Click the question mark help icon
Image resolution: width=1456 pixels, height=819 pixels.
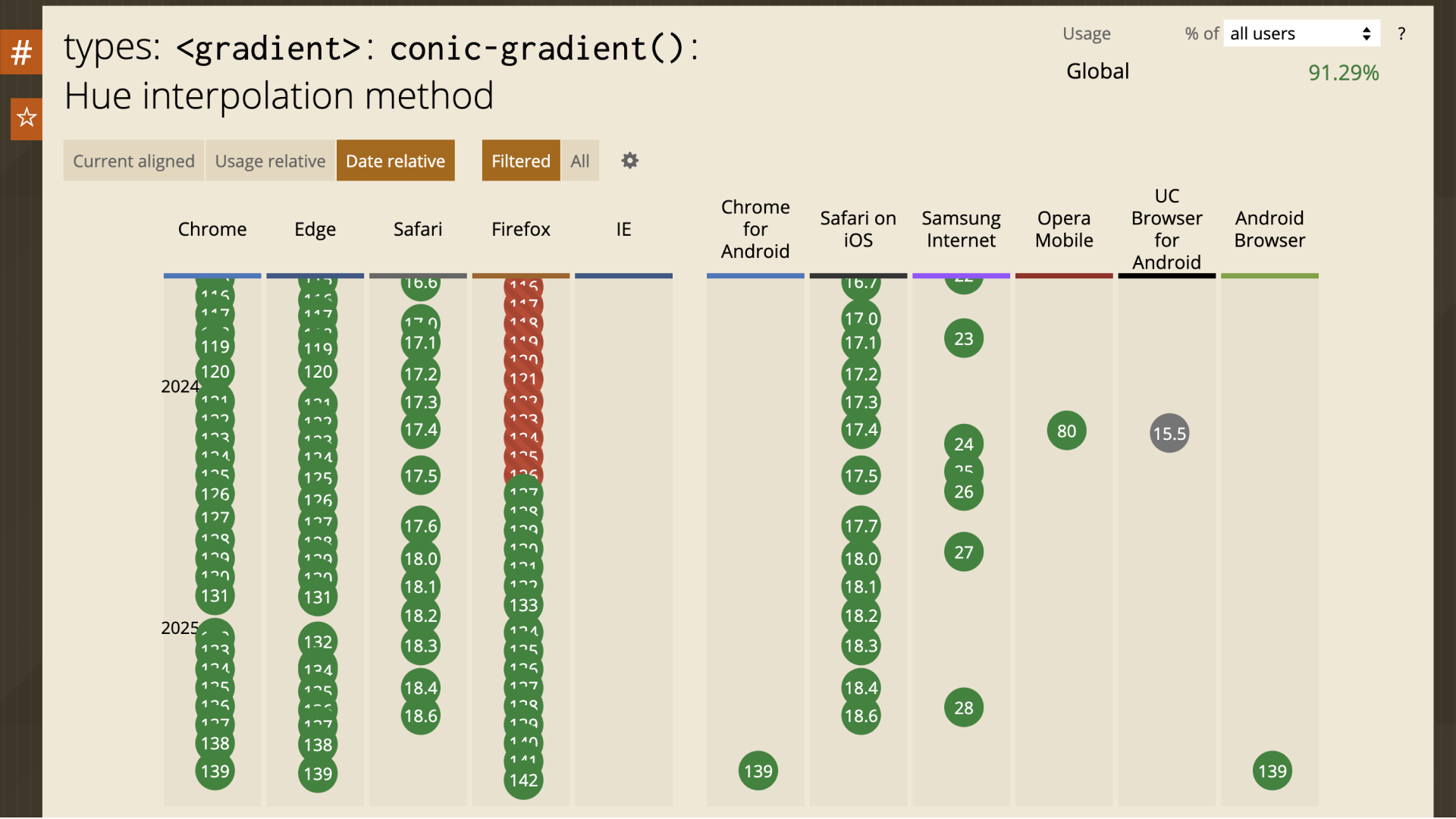pyautogui.click(x=1401, y=34)
